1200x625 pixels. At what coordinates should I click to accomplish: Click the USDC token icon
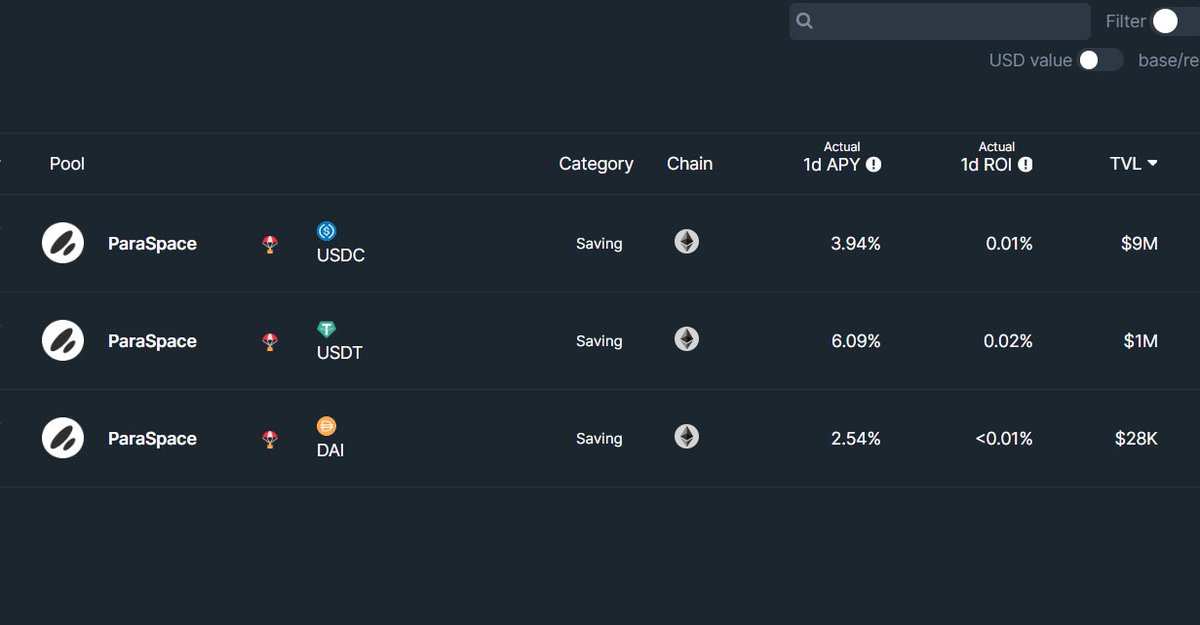(x=327, y=231)
